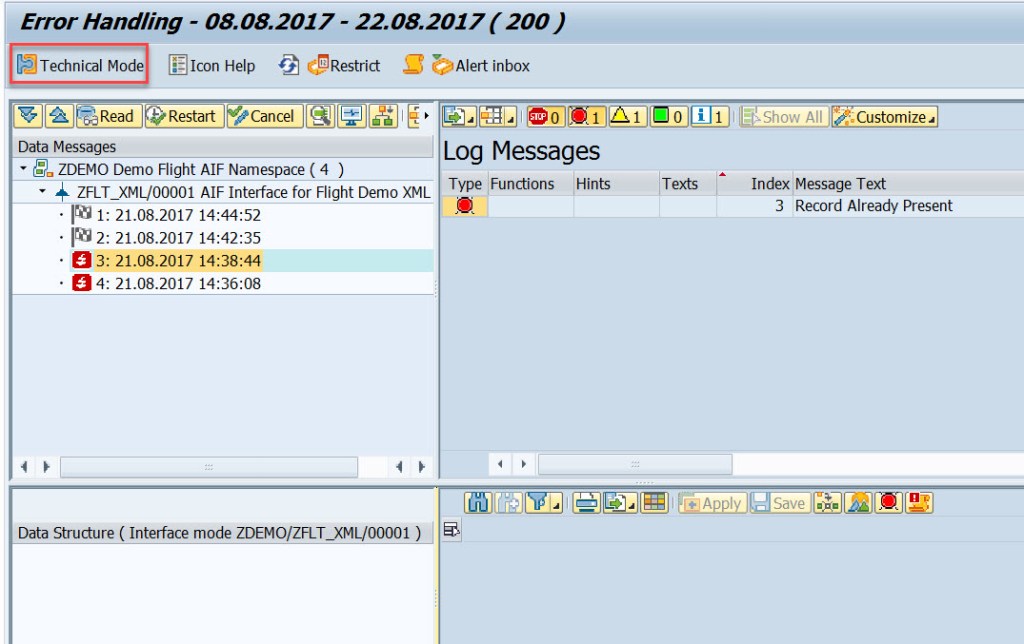Sort by the Index column header
The height and width of the screenshot is (644, 1024).
[754, 184]
